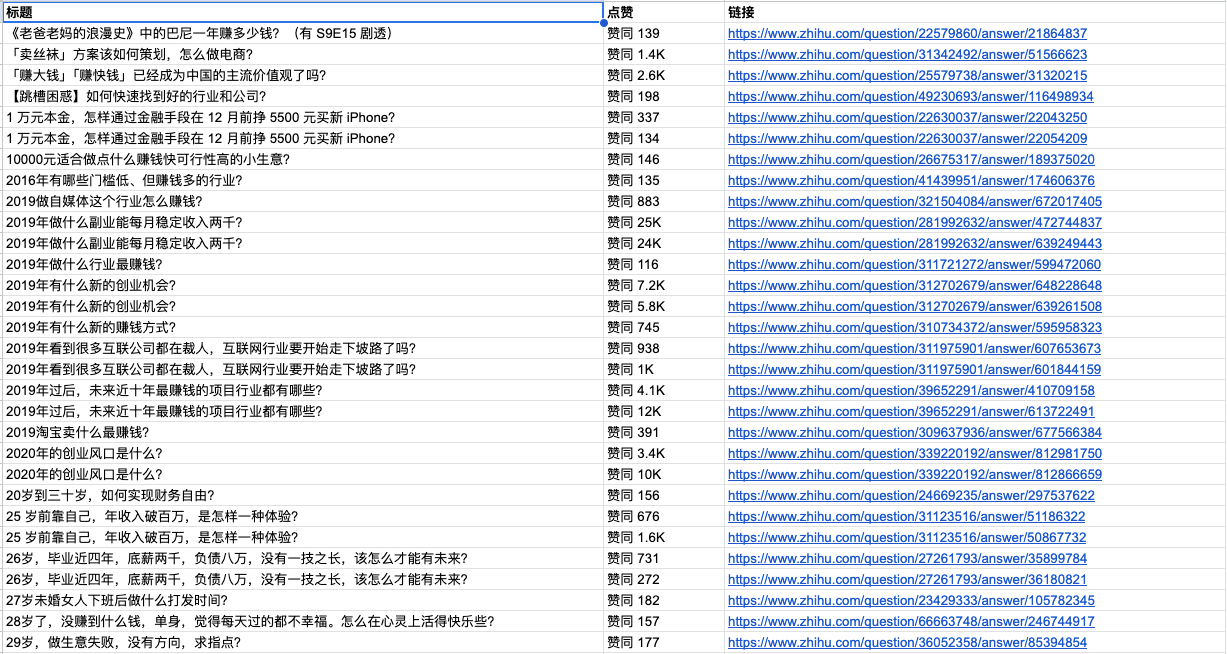This screenshot has width=1227, height=654.
Task: Open the link ending in answer/36180821
Action: pos(907,579)
